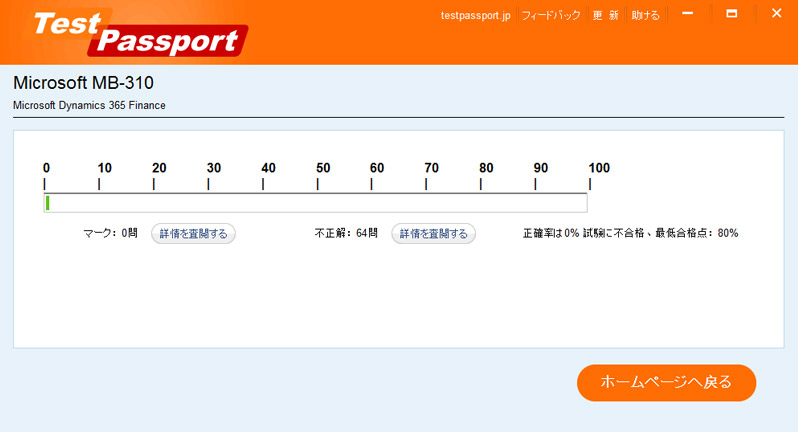The height and width of the screenshot is (432, 798).
Task: Click 更新 in the header
Action: 605,16
